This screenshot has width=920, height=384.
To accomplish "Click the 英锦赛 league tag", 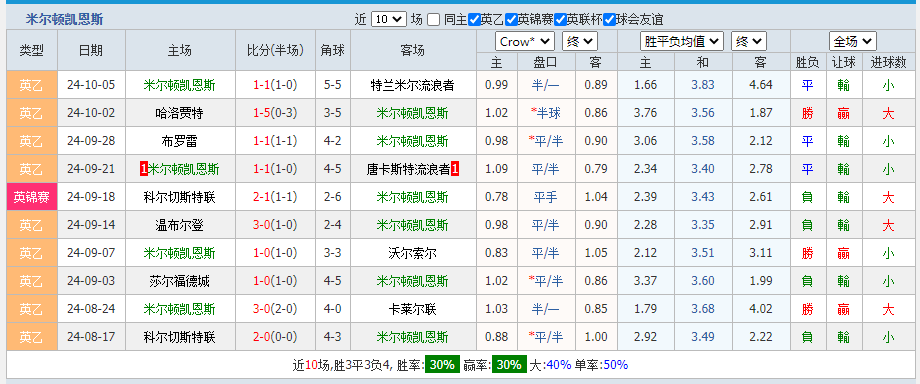I will click(32, 197).
